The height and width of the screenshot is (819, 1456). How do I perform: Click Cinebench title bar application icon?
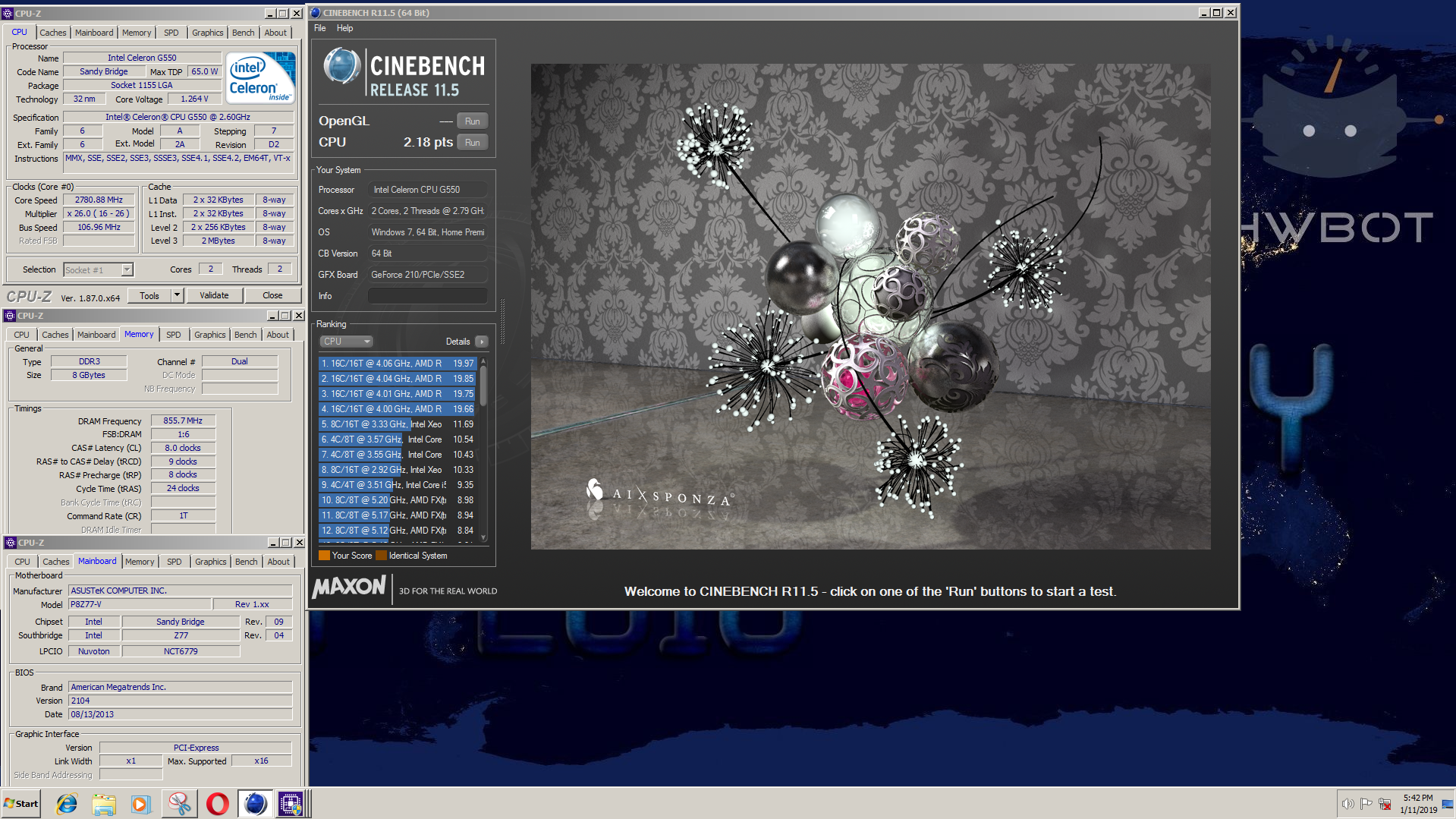(x=316, y=13)
